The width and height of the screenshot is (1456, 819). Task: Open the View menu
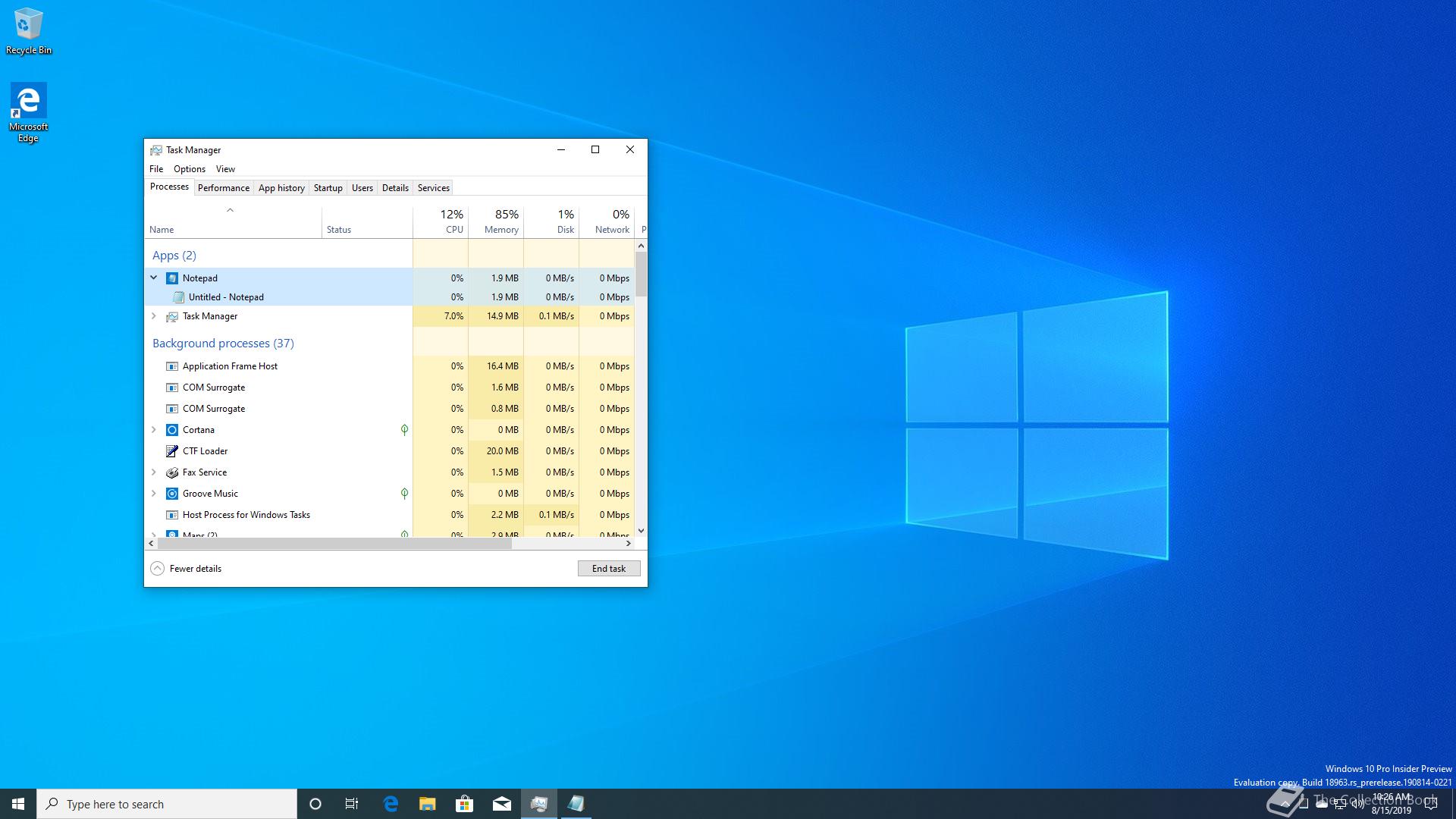[x=225, y=169]
